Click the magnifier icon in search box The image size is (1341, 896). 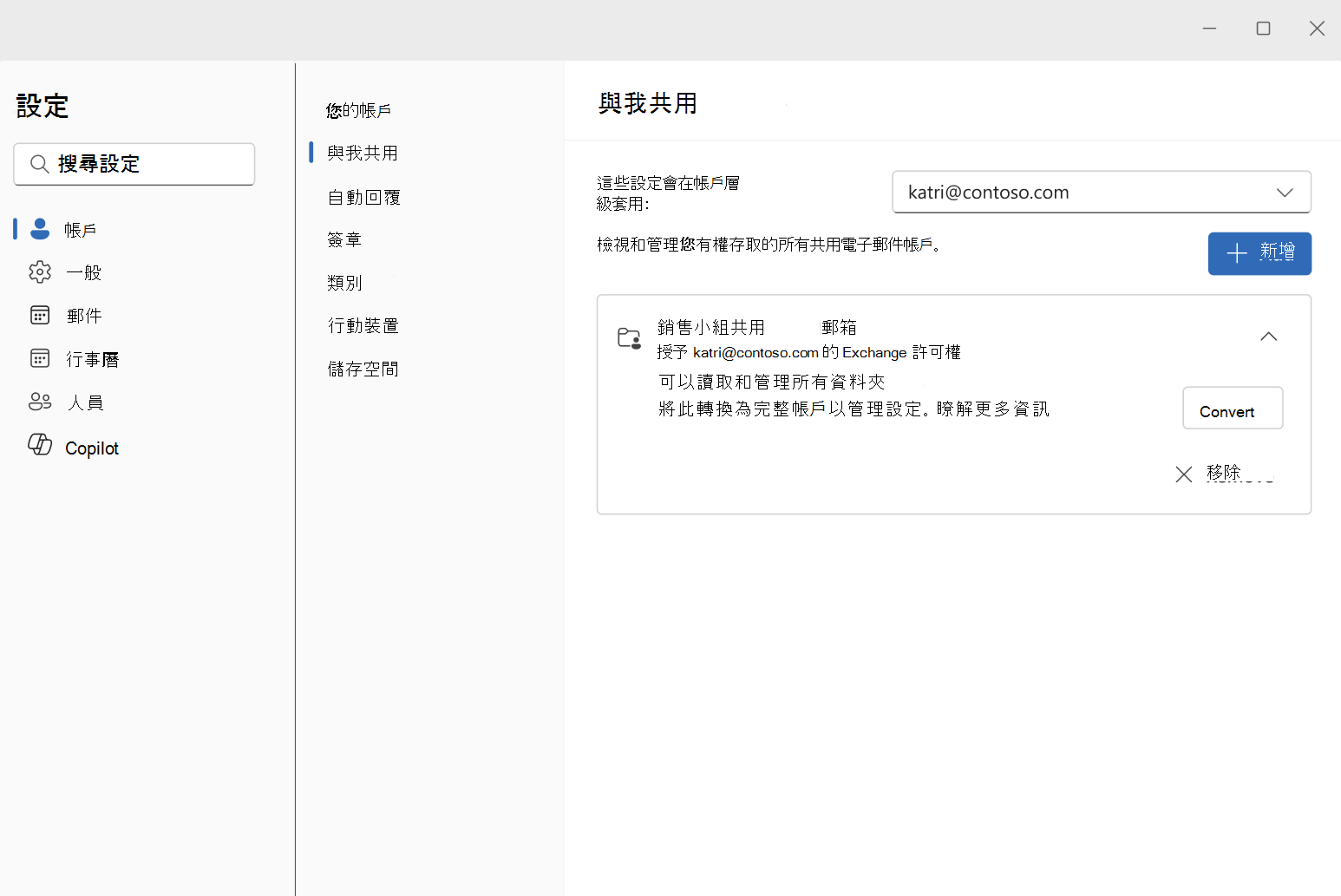39,164
